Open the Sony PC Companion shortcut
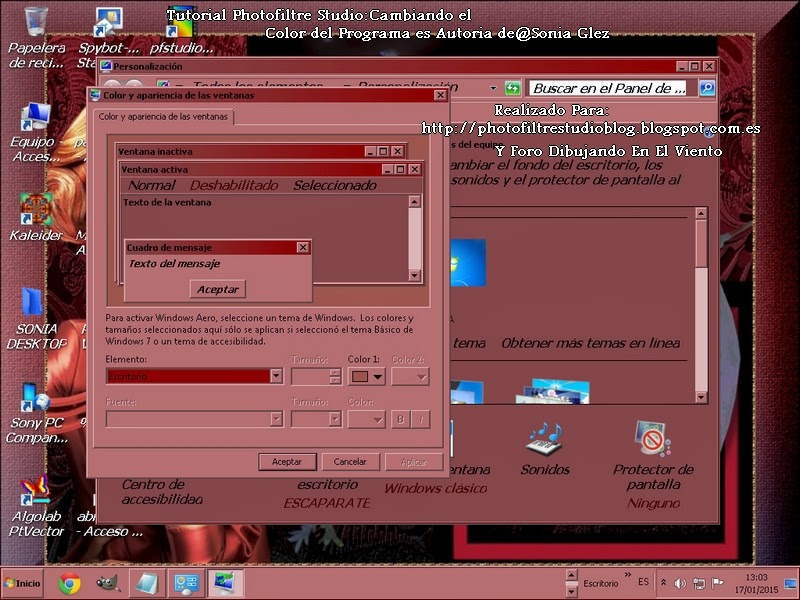Screen dimensions: 800x600 [36, 413]
